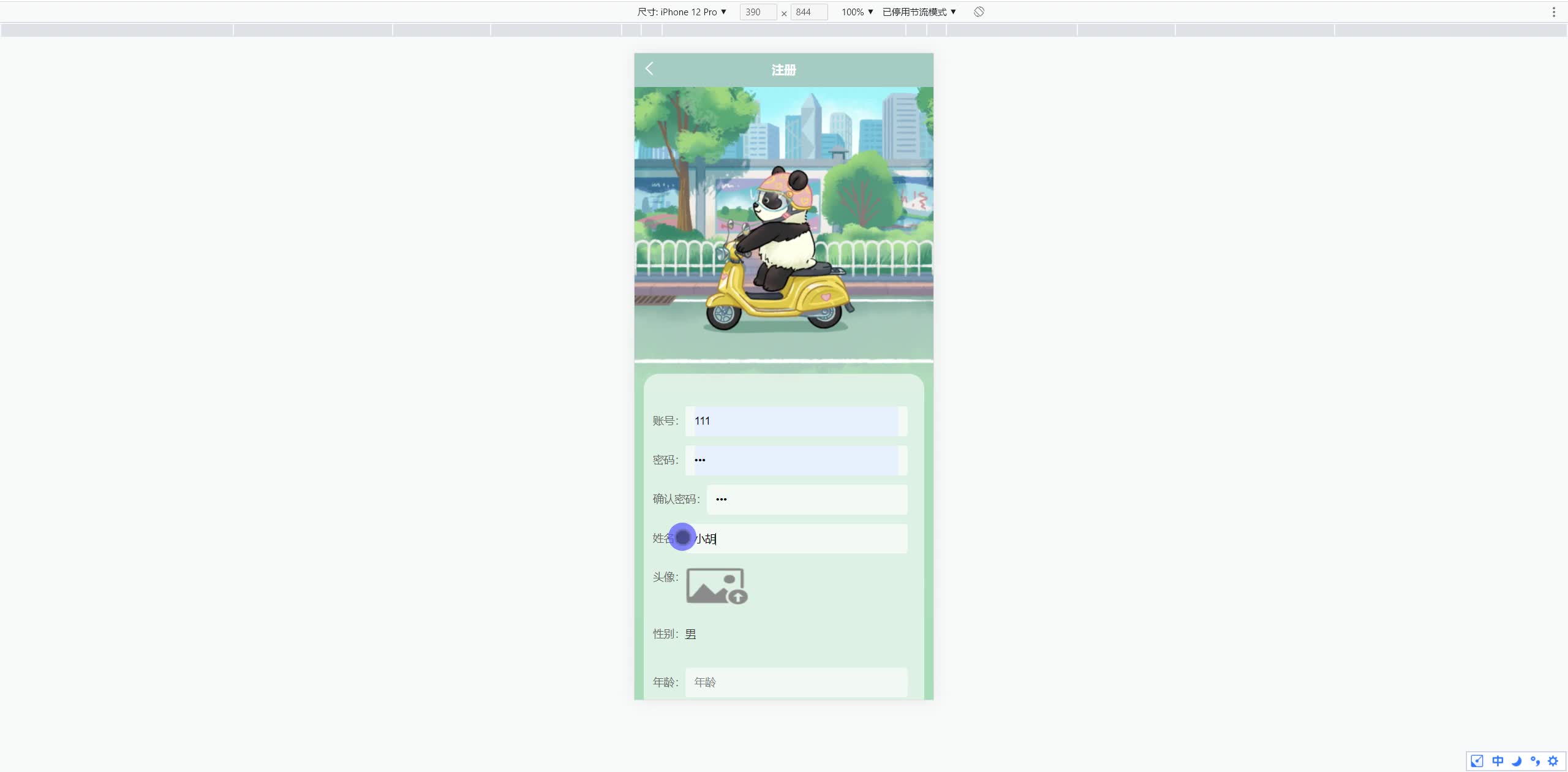
Task: Toggle the IME moon mode icon
Action: coord(1517,761)
